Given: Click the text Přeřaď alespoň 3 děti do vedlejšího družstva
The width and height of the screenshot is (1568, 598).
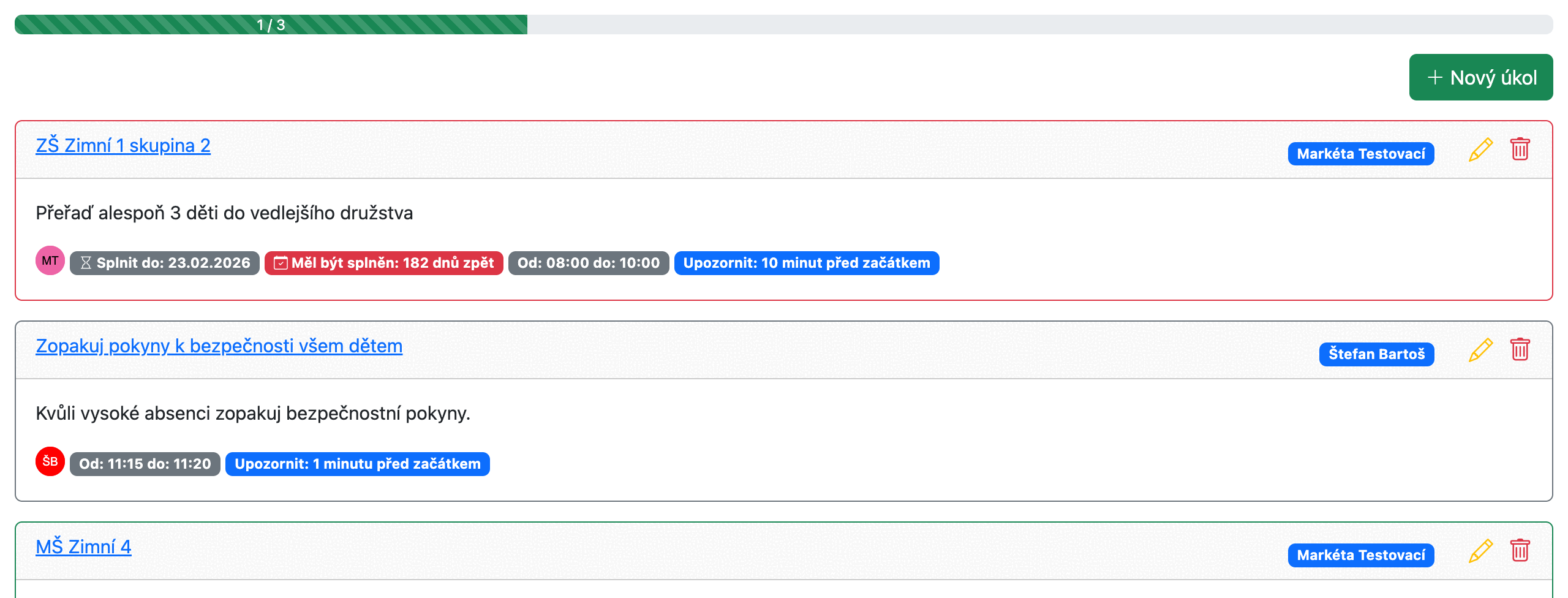Looking at the screenshot, I should pos(224,213).
